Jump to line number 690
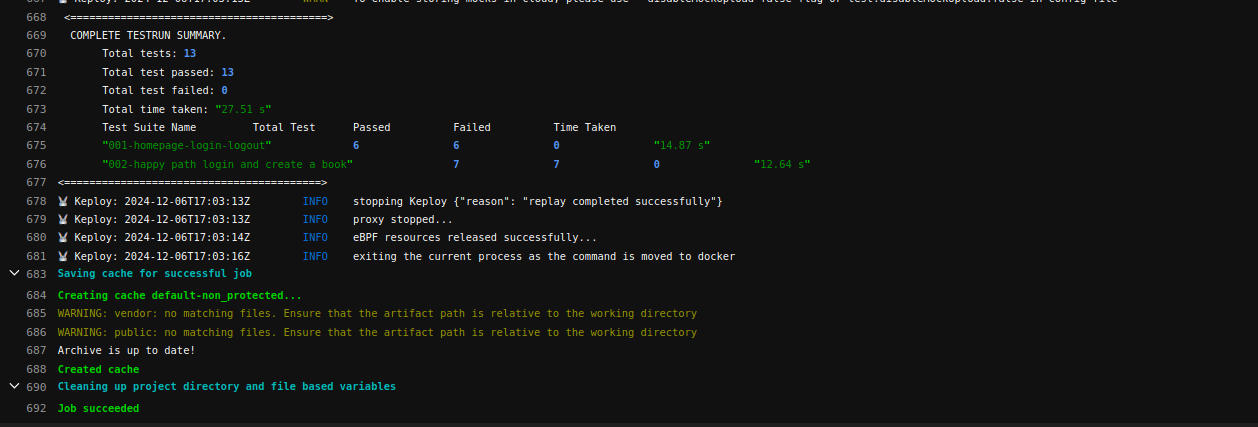 pos(37,387)
